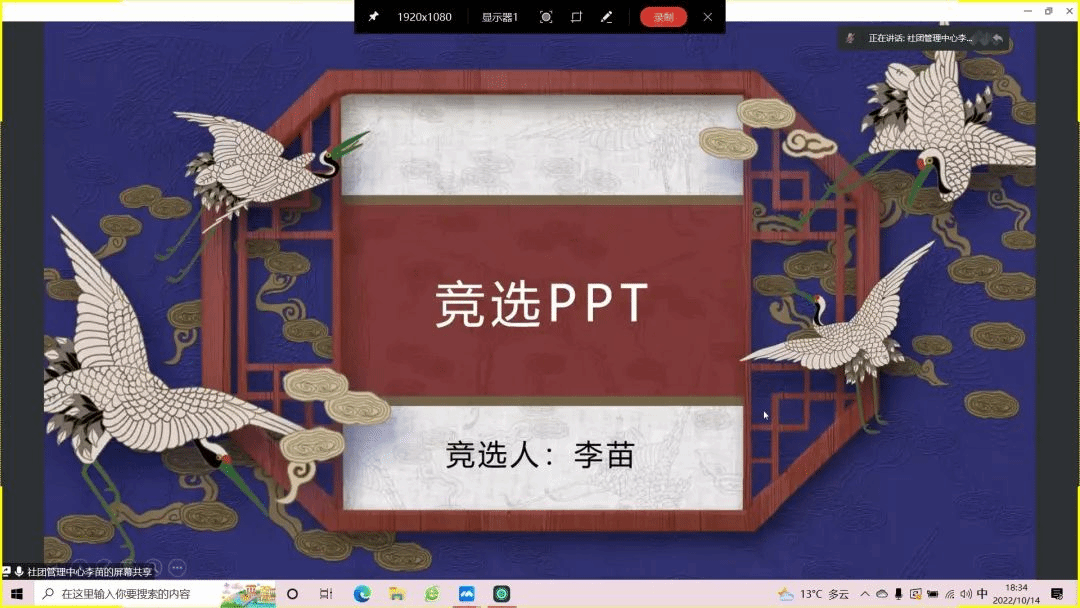Expand hidden system tray icons chevron
This screenshot has width=1080, height=608.
pos(865,594)
